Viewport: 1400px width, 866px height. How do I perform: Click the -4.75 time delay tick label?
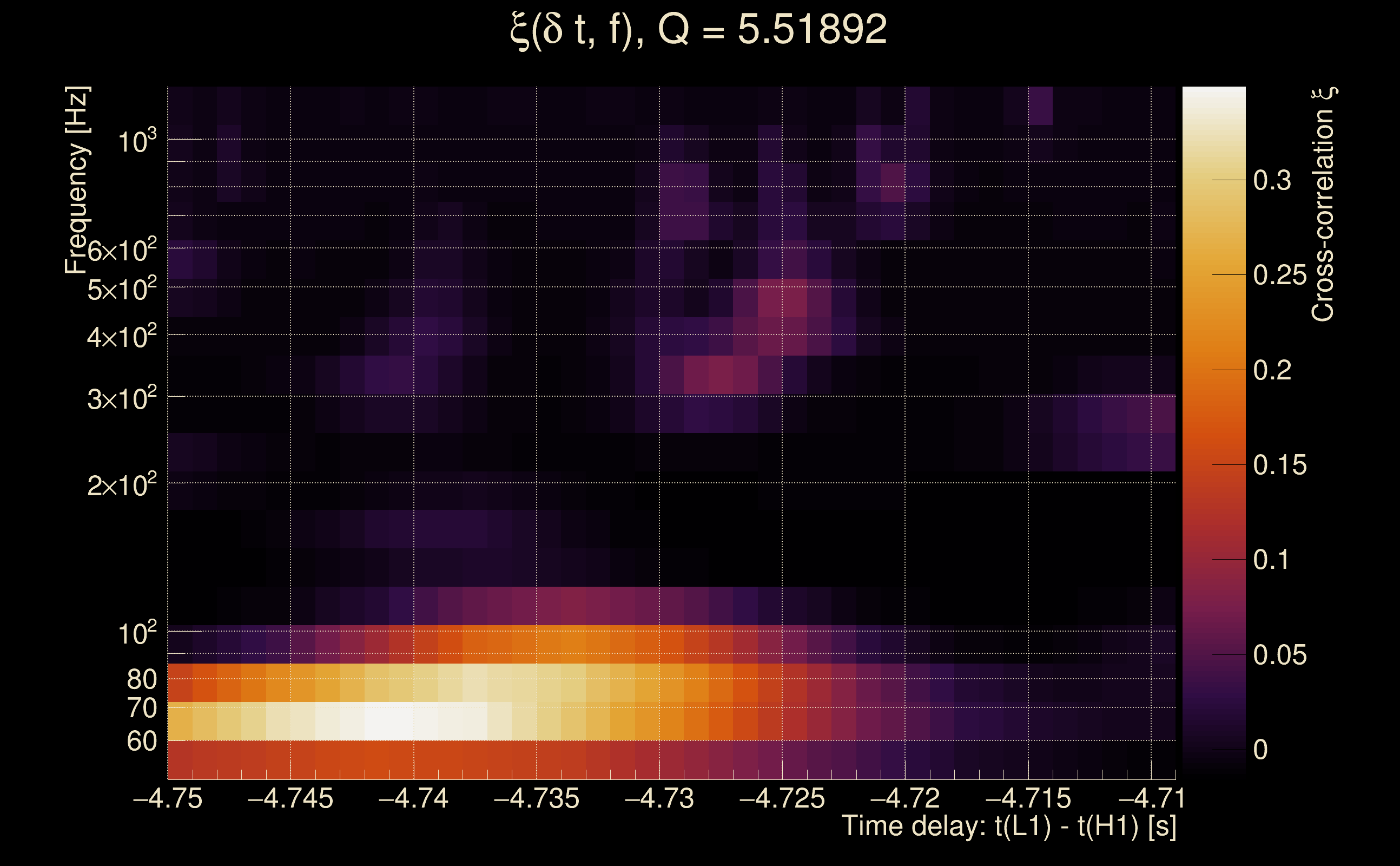pyautogui.click(x=168, y=798)
